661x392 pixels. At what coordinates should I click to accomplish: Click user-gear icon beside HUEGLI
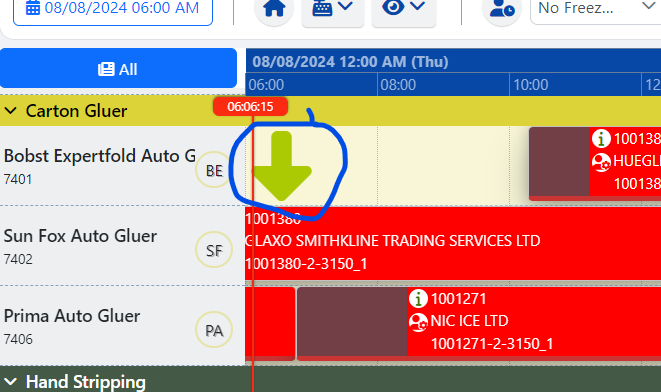click(601, 162)
